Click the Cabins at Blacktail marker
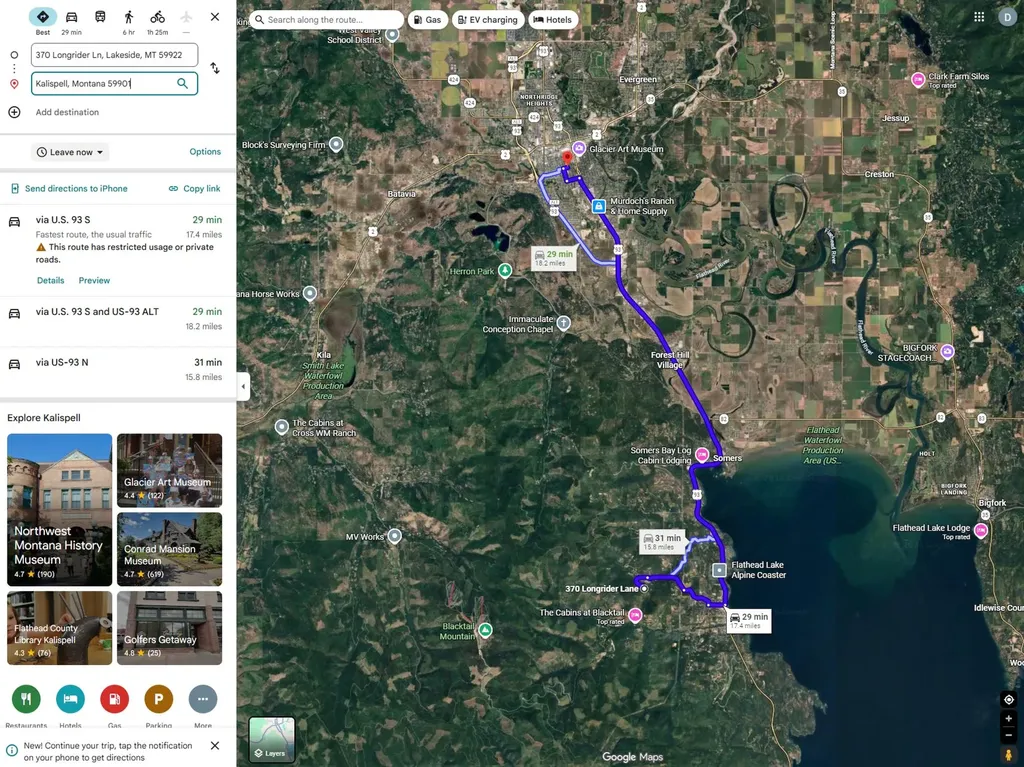The height and width of the screenshot is (767, 1024). tap(635, 615)
